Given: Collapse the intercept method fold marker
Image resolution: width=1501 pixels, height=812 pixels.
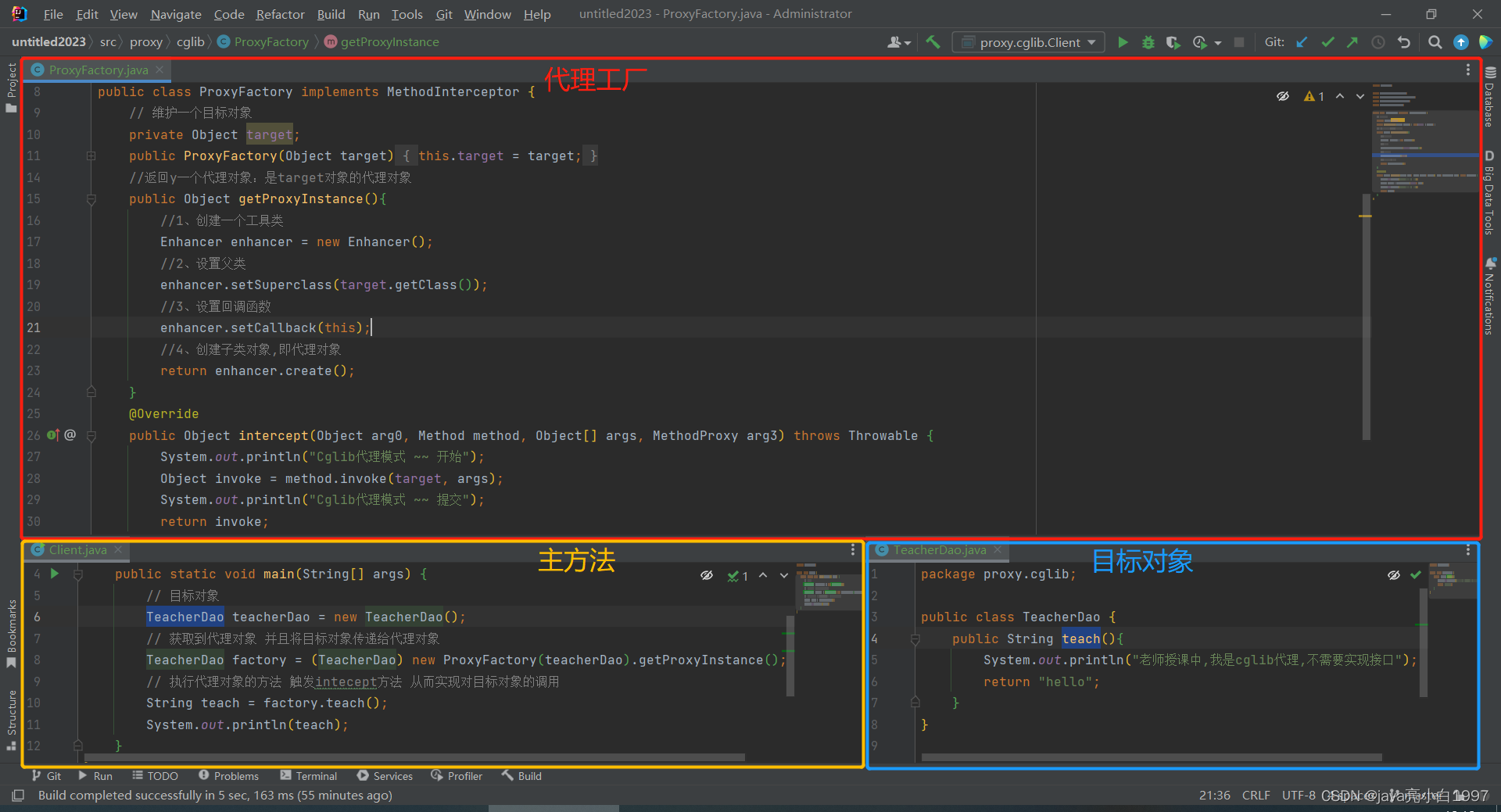Looking at the screenshot, I should [x=91, y=436].
